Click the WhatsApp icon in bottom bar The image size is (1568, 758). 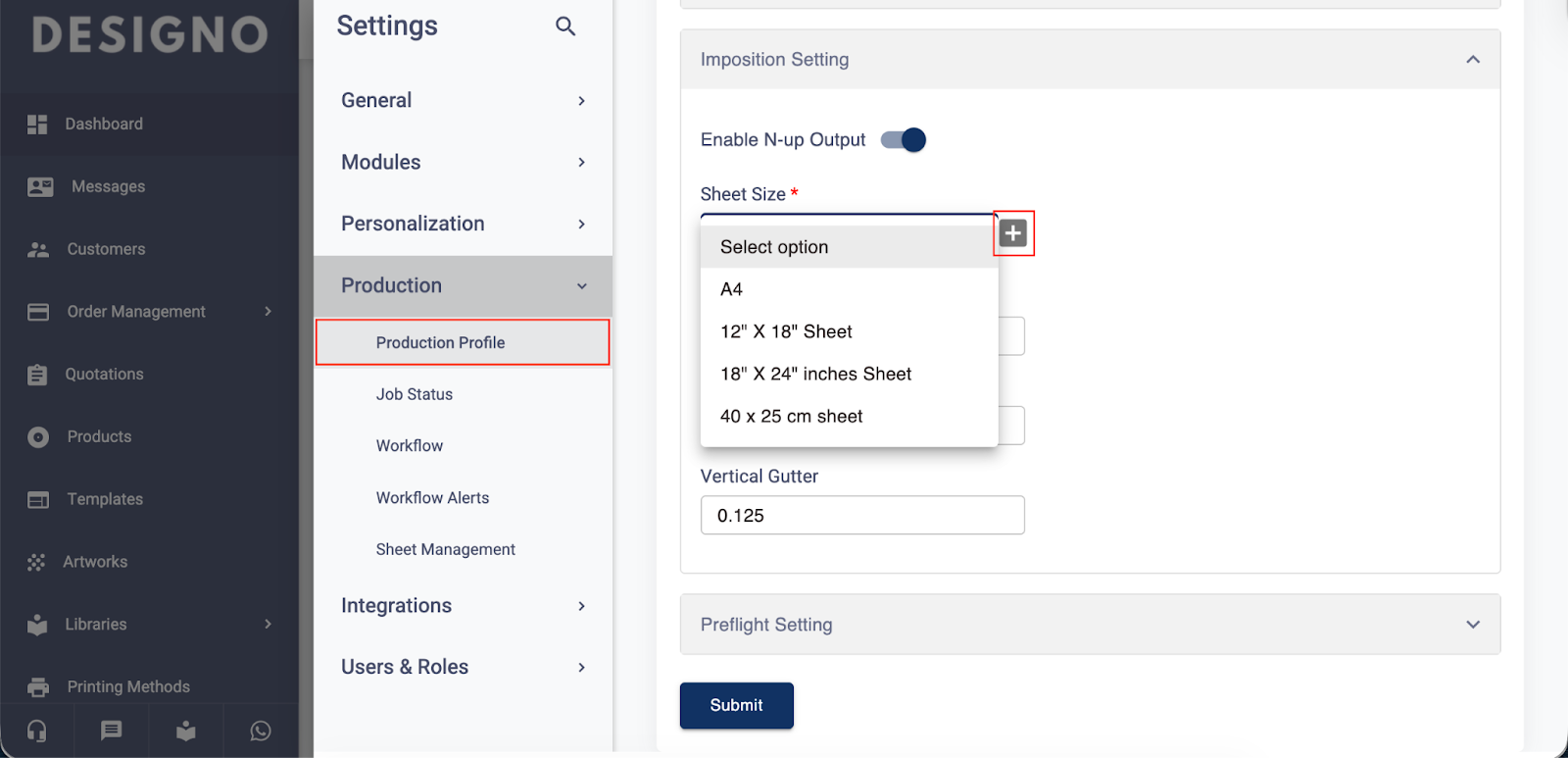click(x=261, y=731)
